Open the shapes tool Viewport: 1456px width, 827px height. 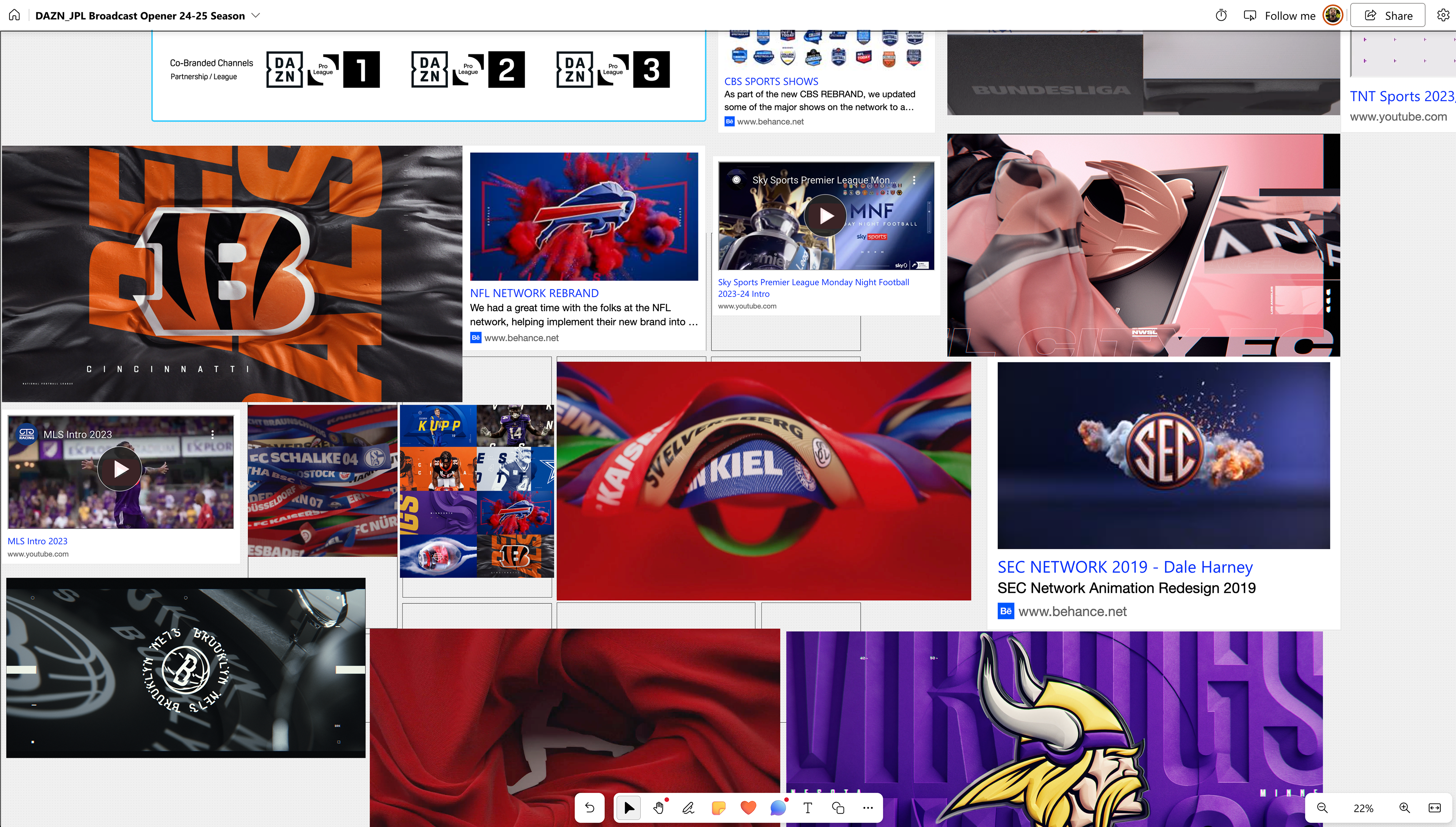coord(838,807)
